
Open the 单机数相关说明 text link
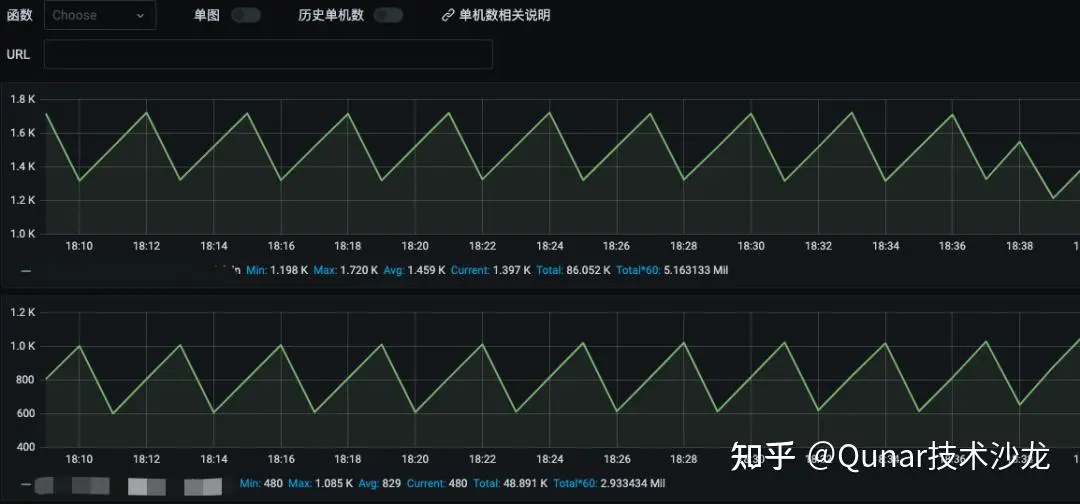[x=504, y=16]
